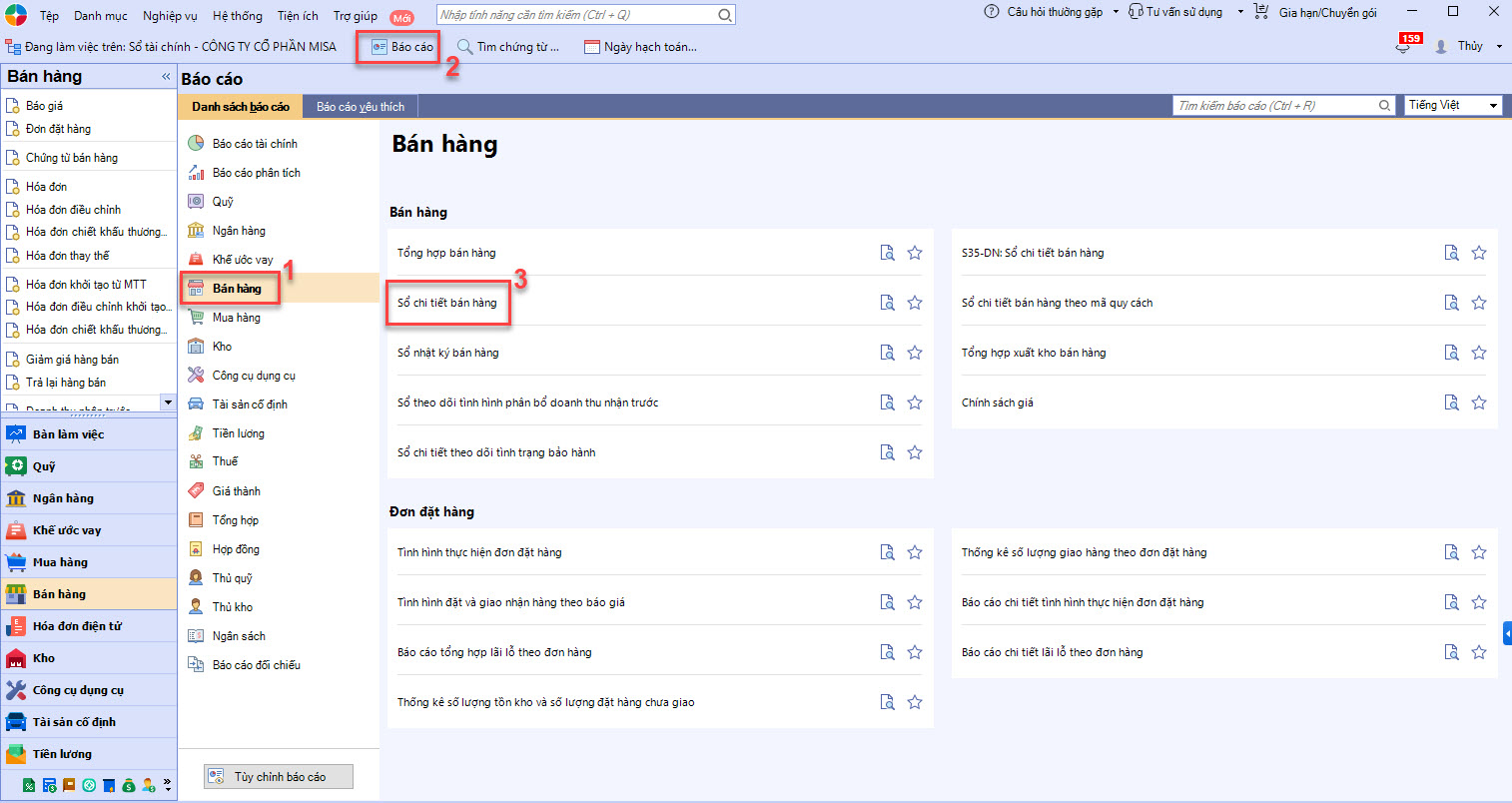1512x803 pixels.
Task: Mark Tổng hợp xuất kho bán hàng as favorite
Action: [x=1479, y=353]
